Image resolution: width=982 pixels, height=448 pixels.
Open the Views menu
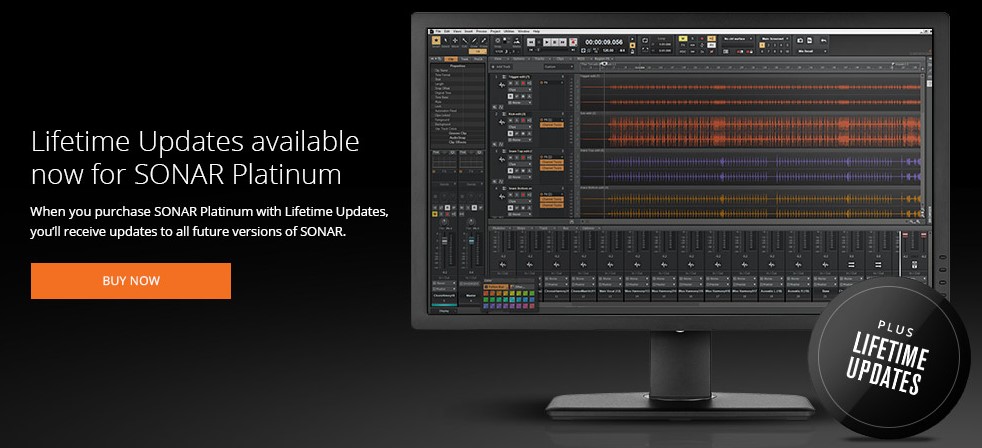tap(457, 31)
